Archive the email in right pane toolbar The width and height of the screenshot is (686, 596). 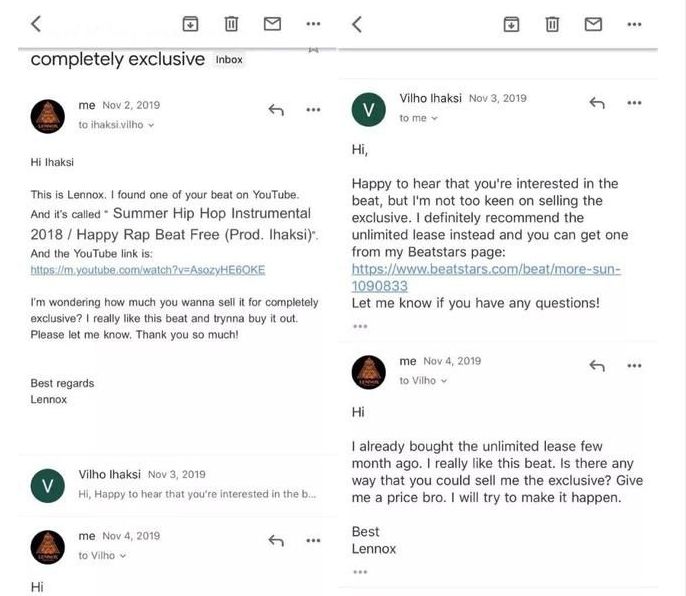click(x=511, y=24)
